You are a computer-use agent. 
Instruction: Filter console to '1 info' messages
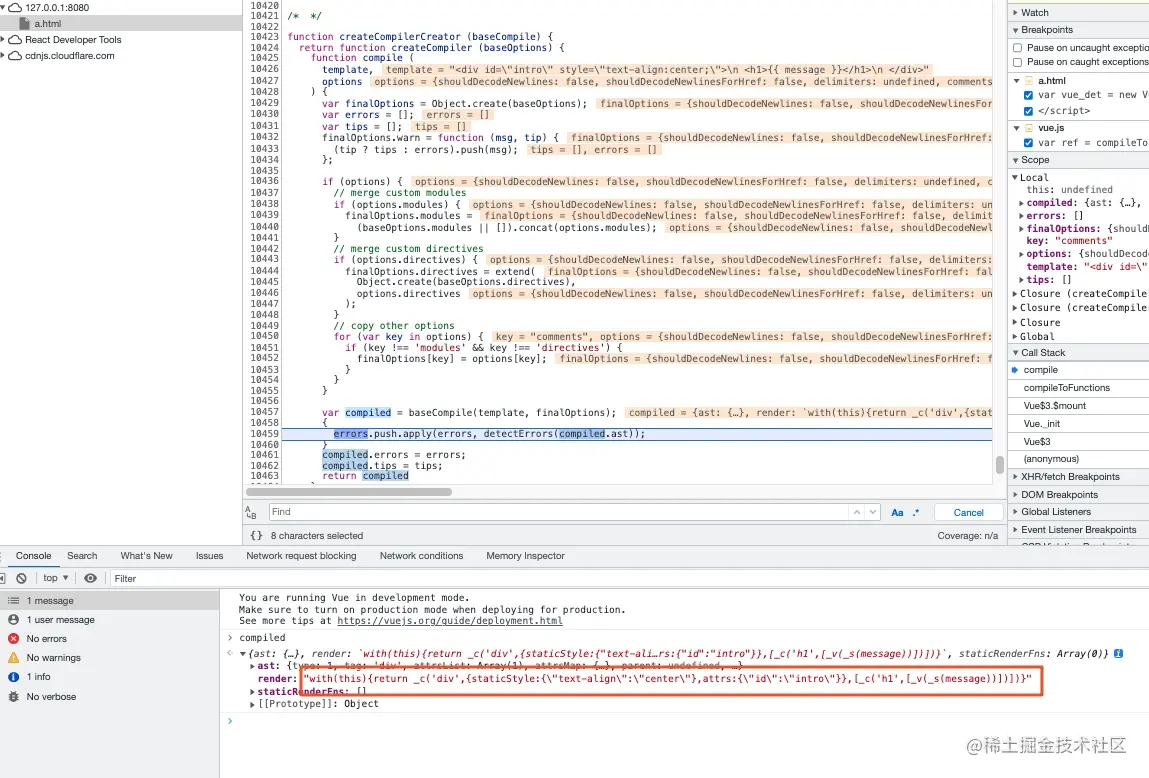pyautogui.click(x=110, y=677)
